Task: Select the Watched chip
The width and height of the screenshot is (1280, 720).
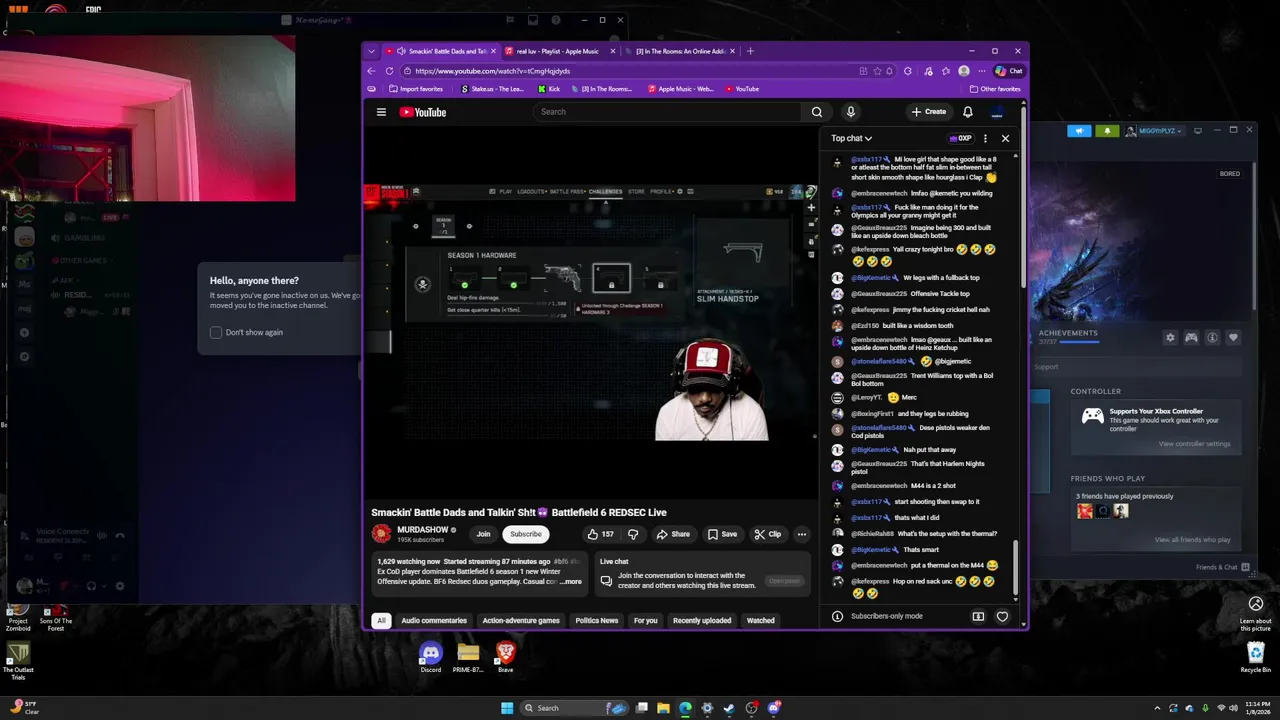Action: 761,620
